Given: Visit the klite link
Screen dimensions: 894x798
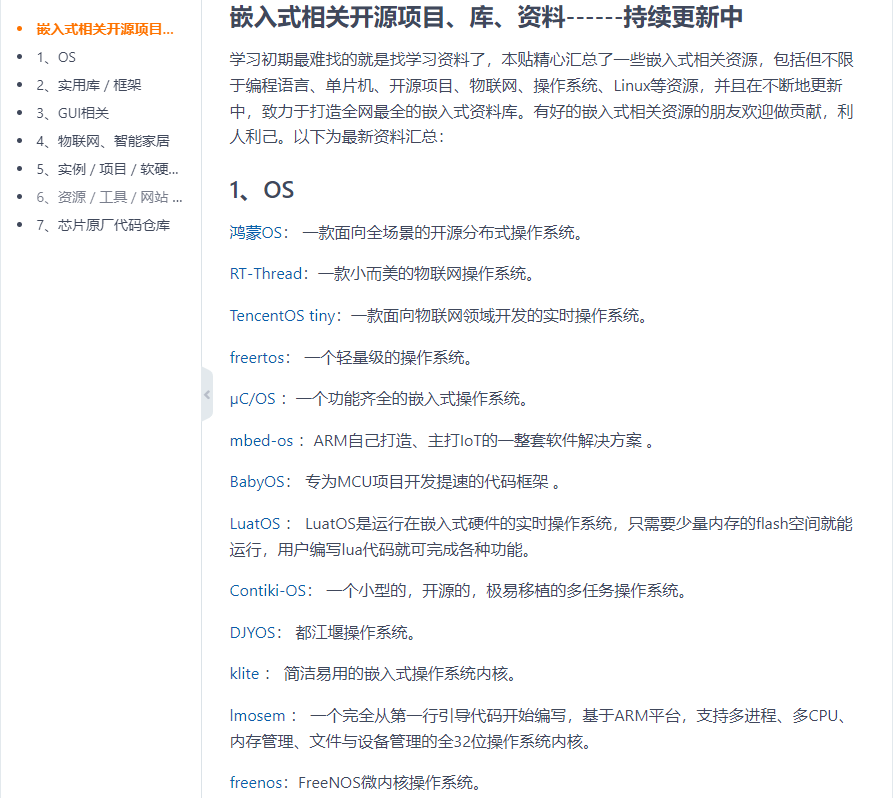Looking at the screenshot, I should pos(245,674).
